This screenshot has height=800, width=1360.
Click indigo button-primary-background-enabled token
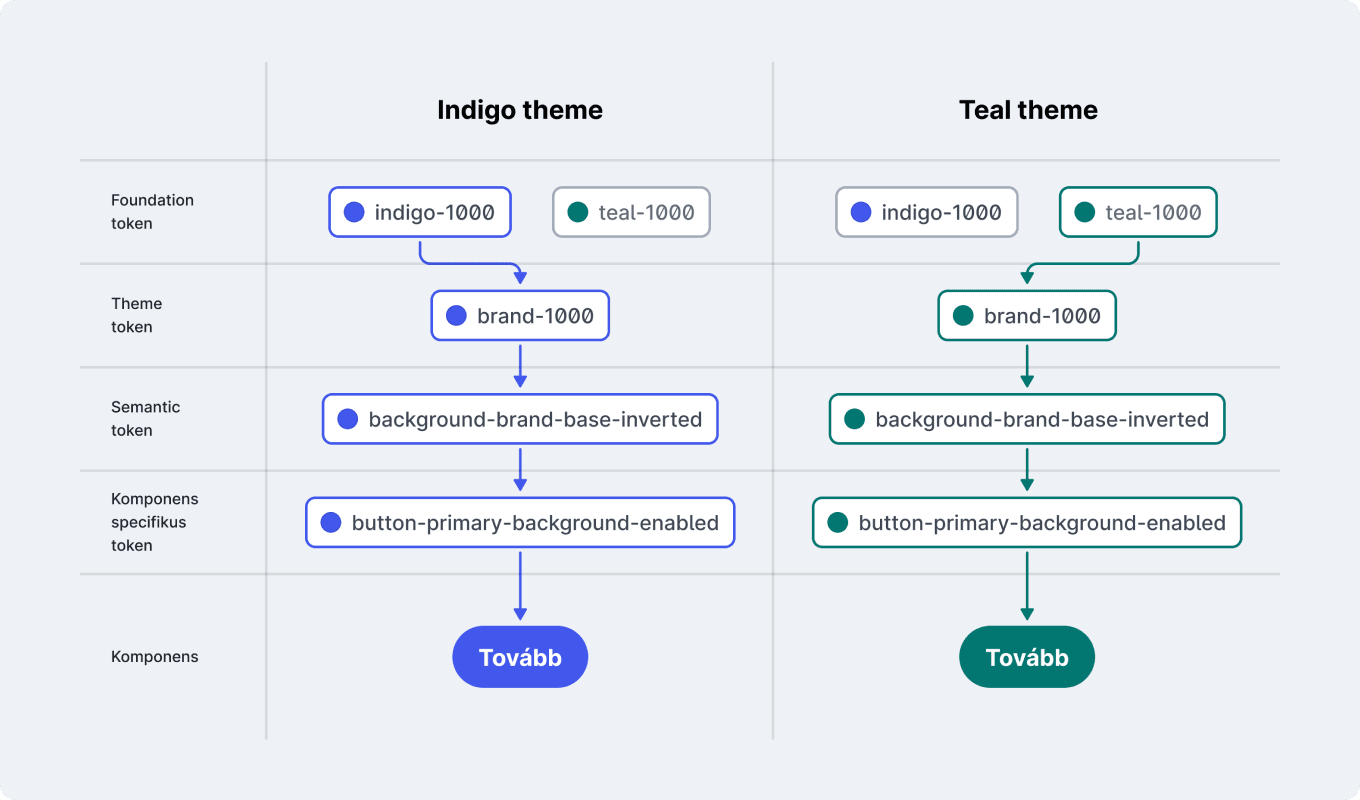tap(520, 523)
